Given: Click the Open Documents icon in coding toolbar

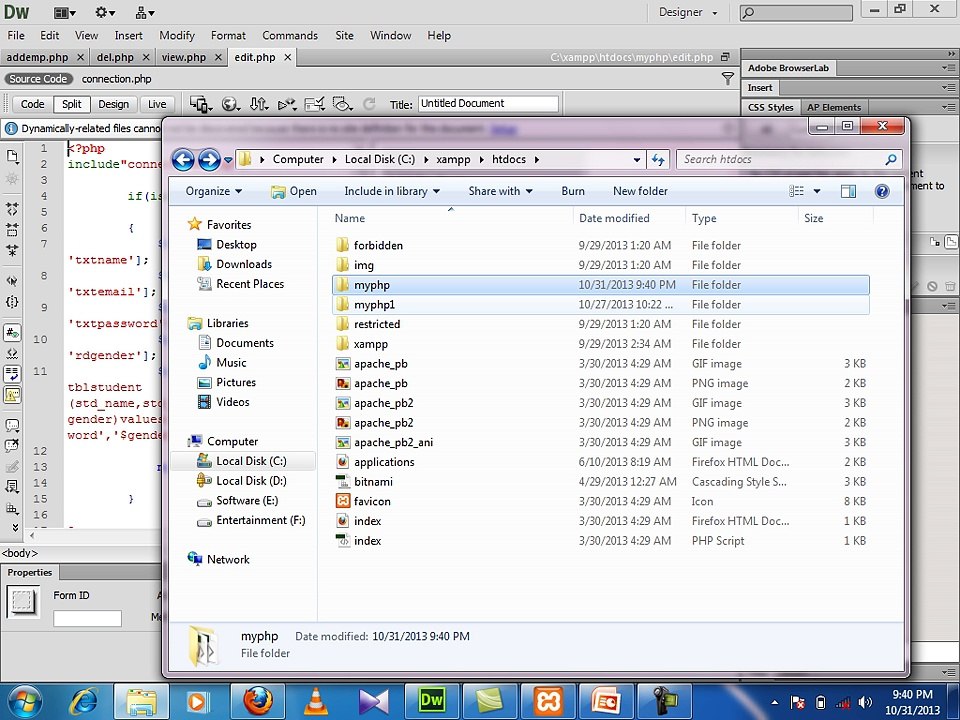Looking at the screenshot, I should (12, 157).
